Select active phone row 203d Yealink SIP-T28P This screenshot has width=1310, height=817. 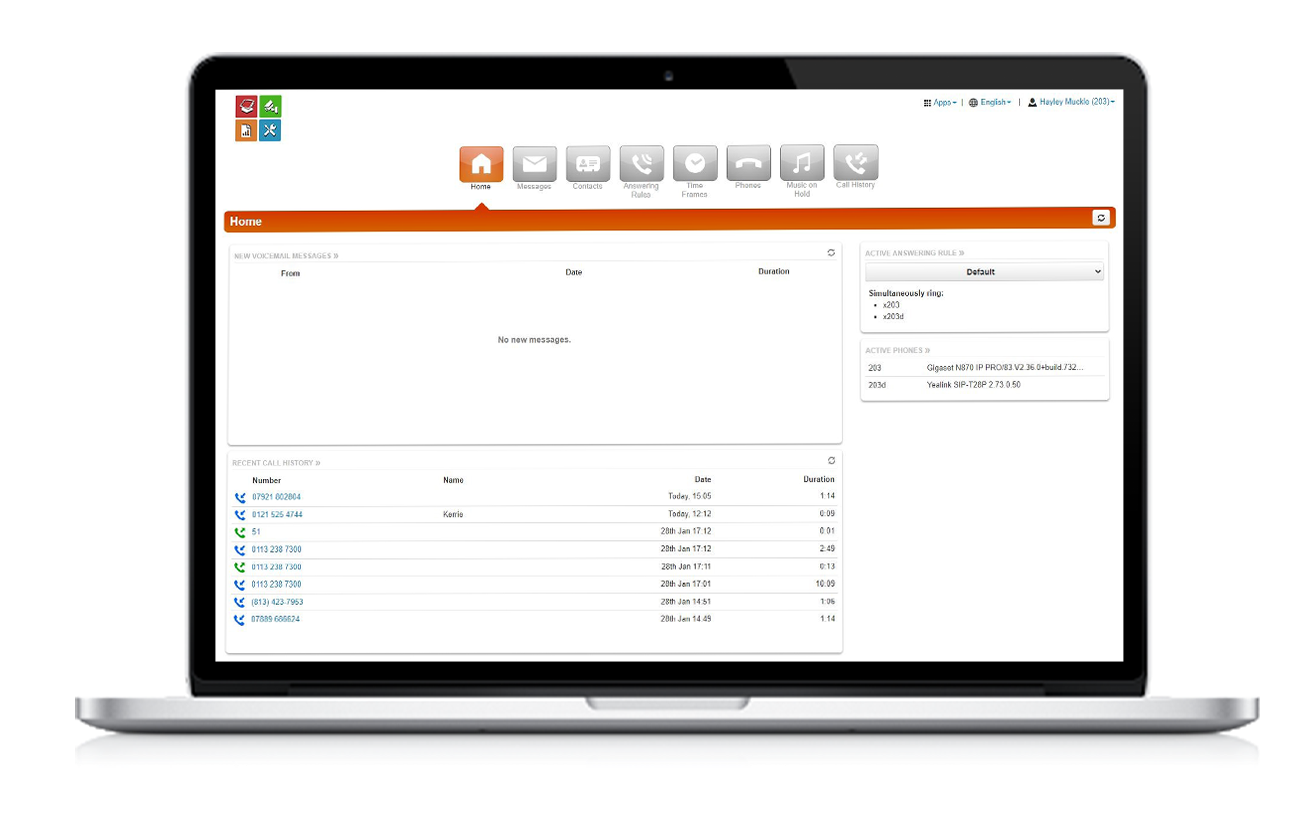[x=985, y=385]
